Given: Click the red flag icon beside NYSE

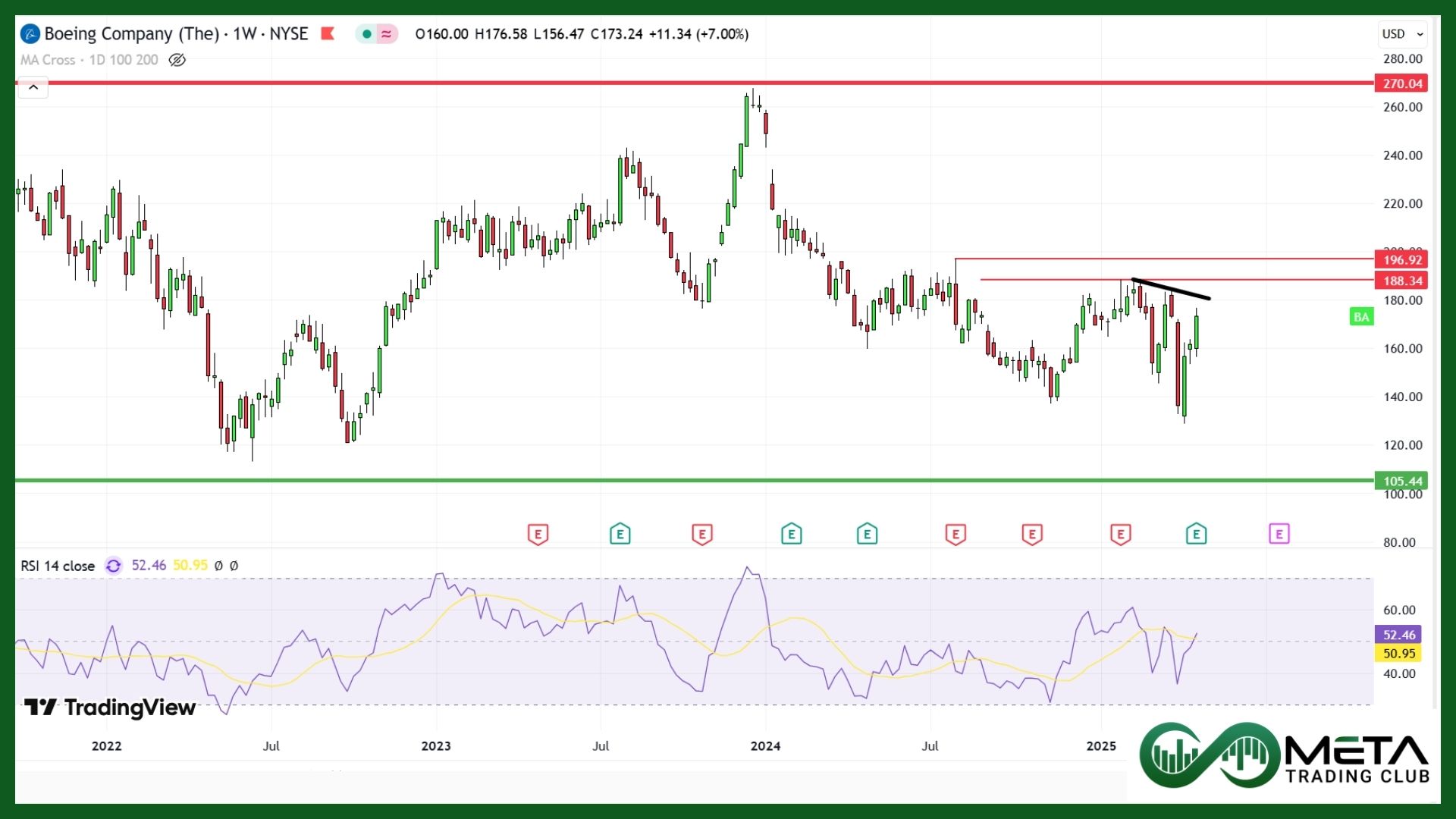Looking at the screenshot, I should coord(328,33).
